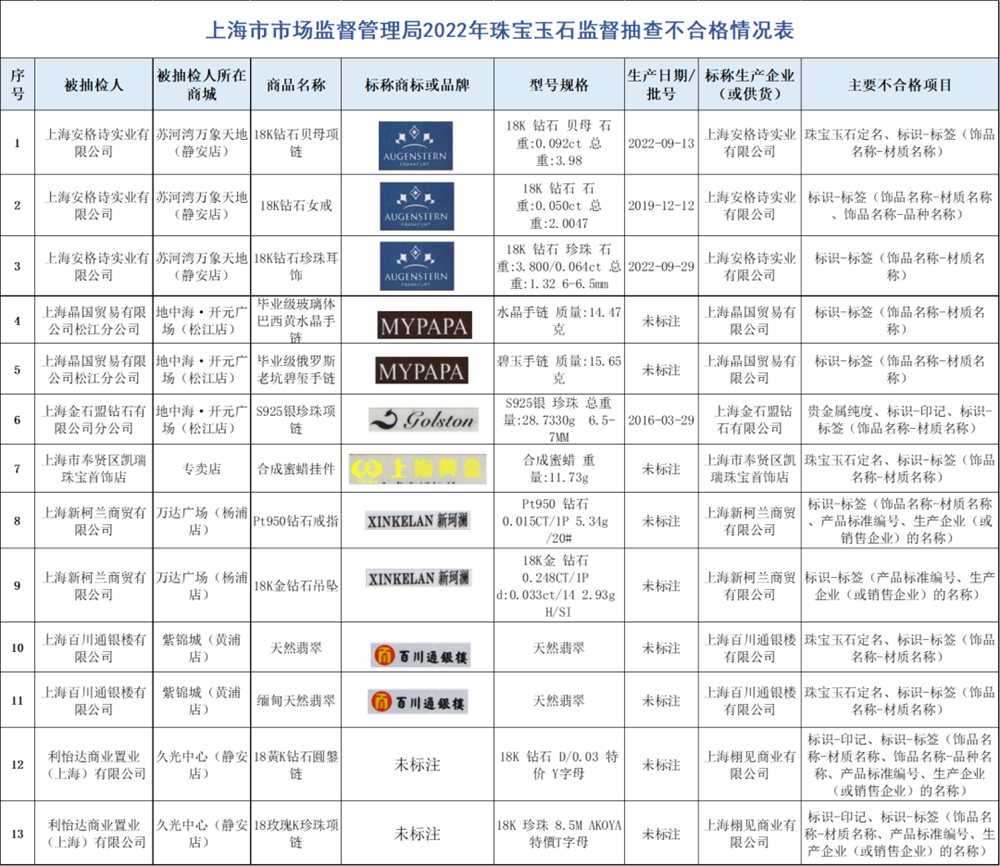This screenshot has width=1000, height=866.
Task: Click the 被抽检人 column header
Action: tap(94, 85)
